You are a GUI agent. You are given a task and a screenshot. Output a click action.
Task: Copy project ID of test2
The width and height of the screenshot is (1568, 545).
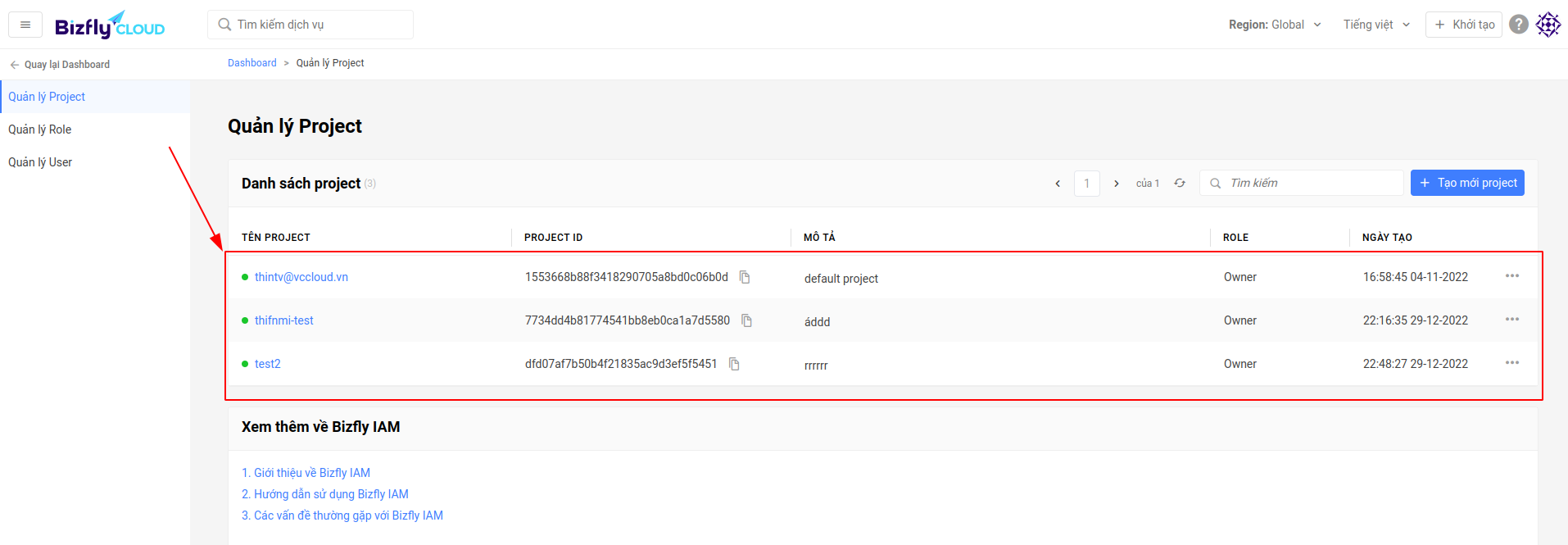[734, 364]
